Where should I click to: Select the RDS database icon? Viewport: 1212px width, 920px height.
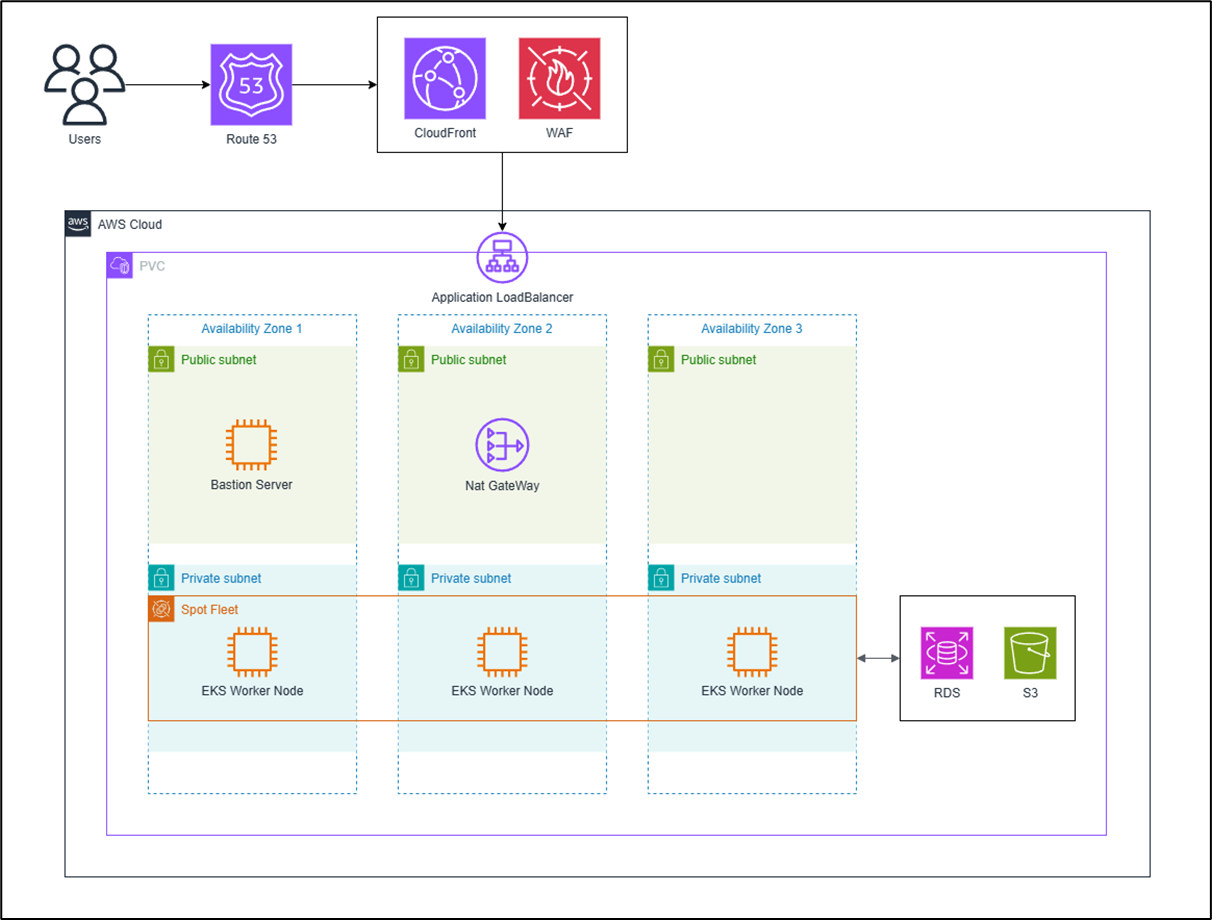click(946, 654)
